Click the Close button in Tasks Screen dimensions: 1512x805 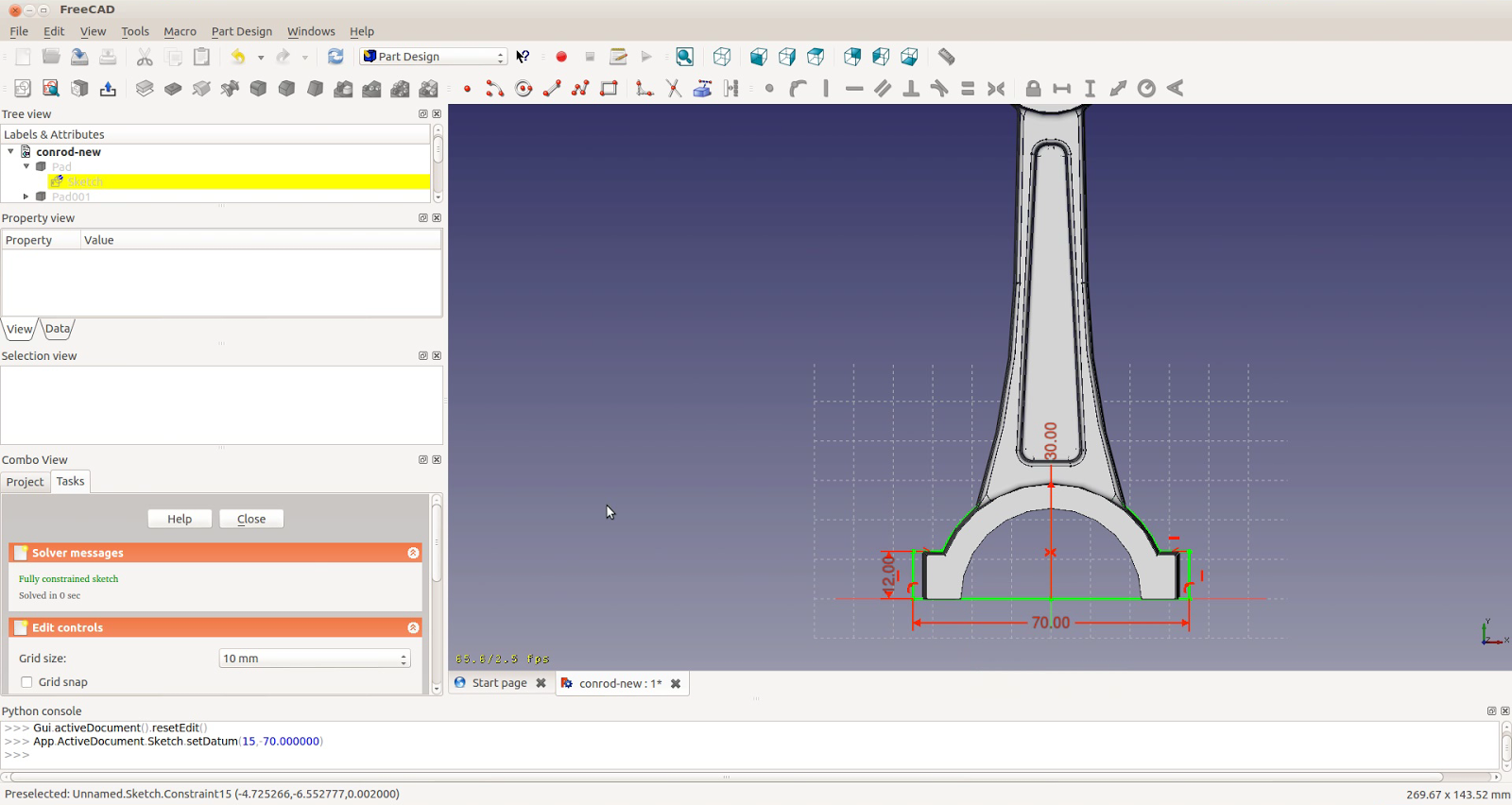[x=251, y=519]
